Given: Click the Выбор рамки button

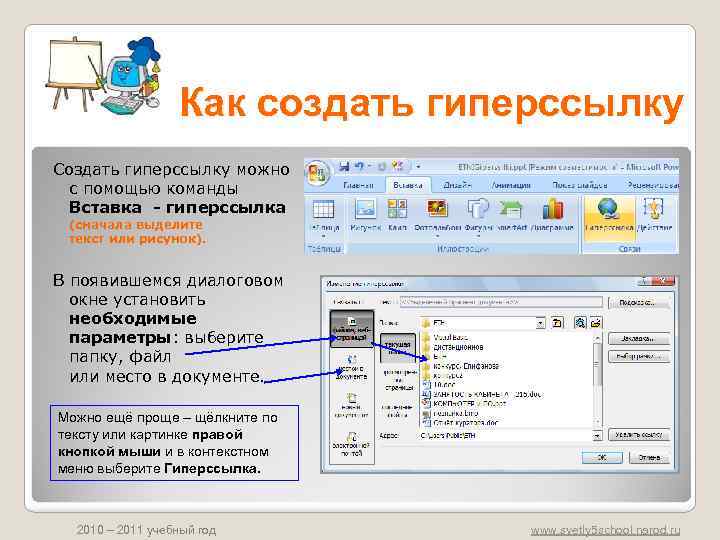Looking at the screenshot, I should 639,356.
